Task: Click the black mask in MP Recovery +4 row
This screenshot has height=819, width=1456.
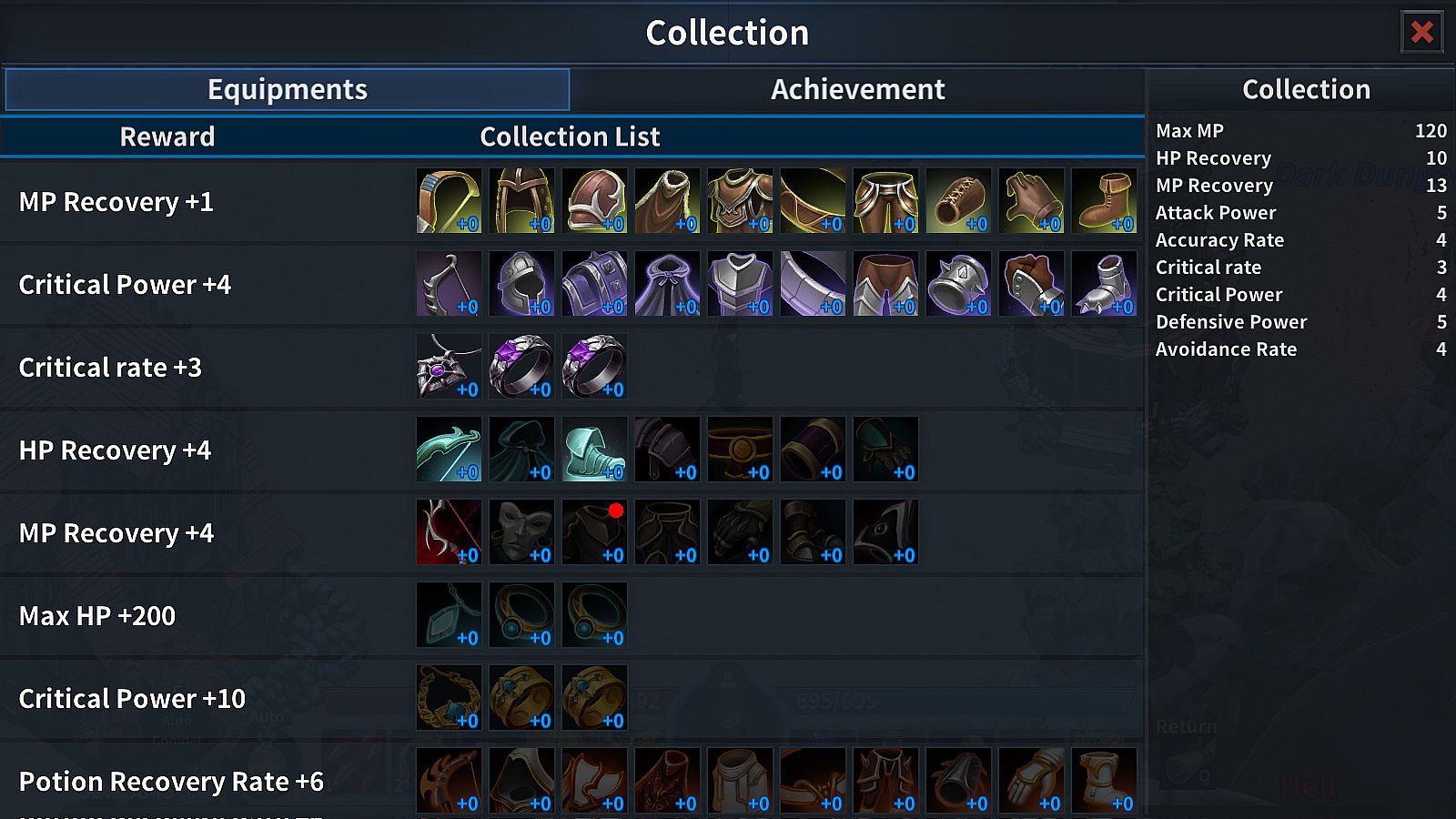Action: (521, 532)
